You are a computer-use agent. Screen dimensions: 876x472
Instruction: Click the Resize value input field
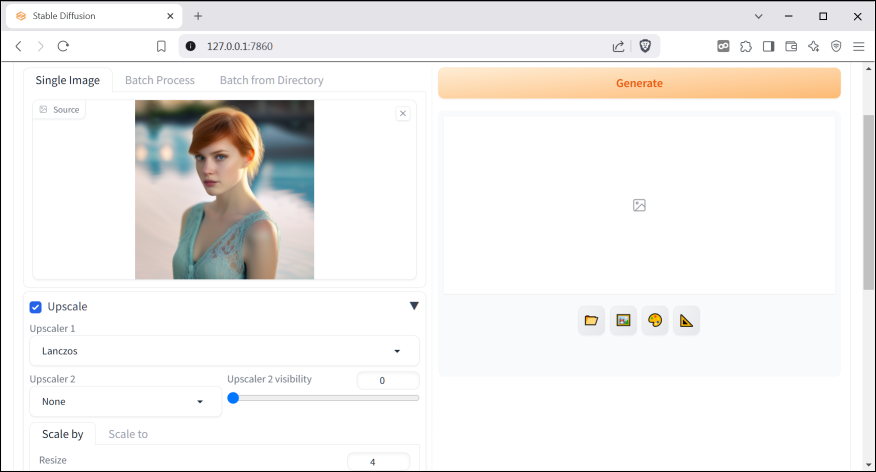[x=378, y=462]
